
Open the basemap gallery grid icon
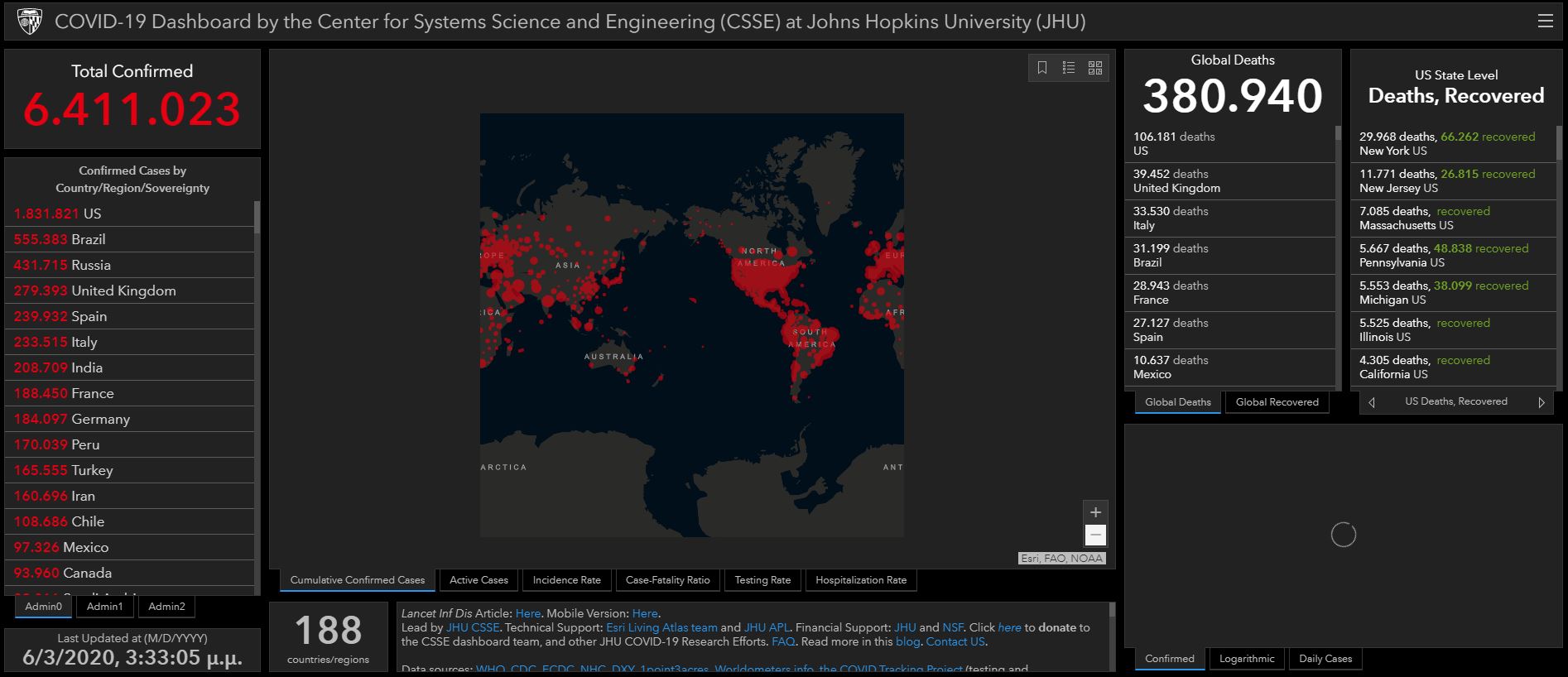[x=1095, y=68]
